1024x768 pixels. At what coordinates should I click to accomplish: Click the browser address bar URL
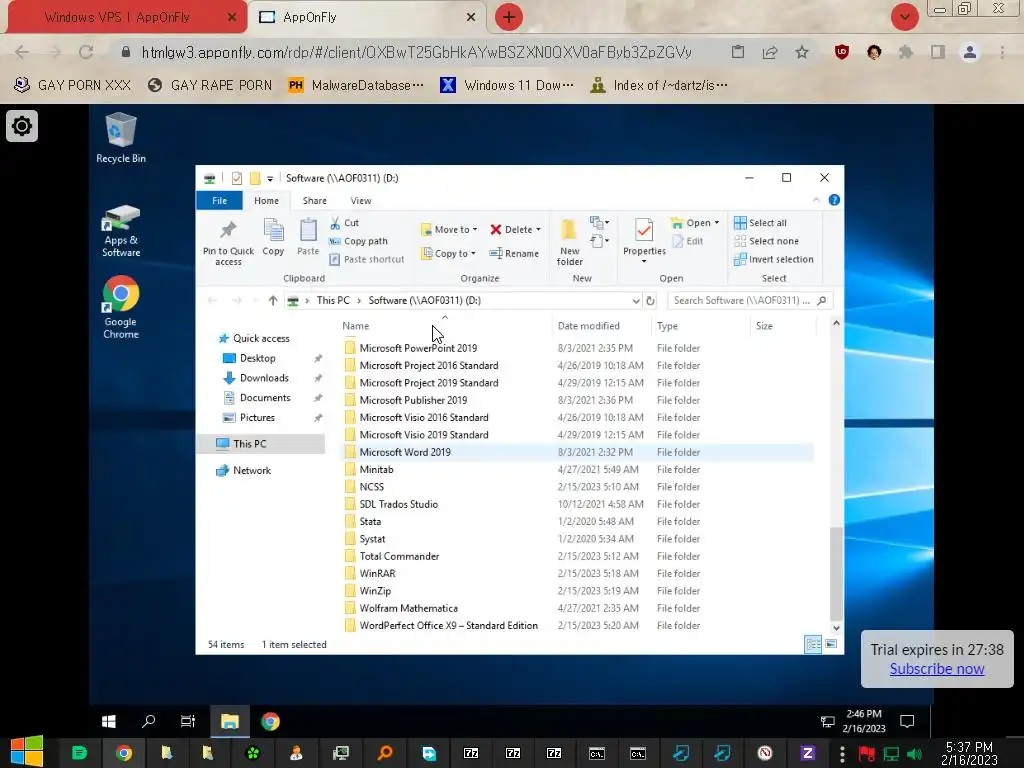(416, 52)
